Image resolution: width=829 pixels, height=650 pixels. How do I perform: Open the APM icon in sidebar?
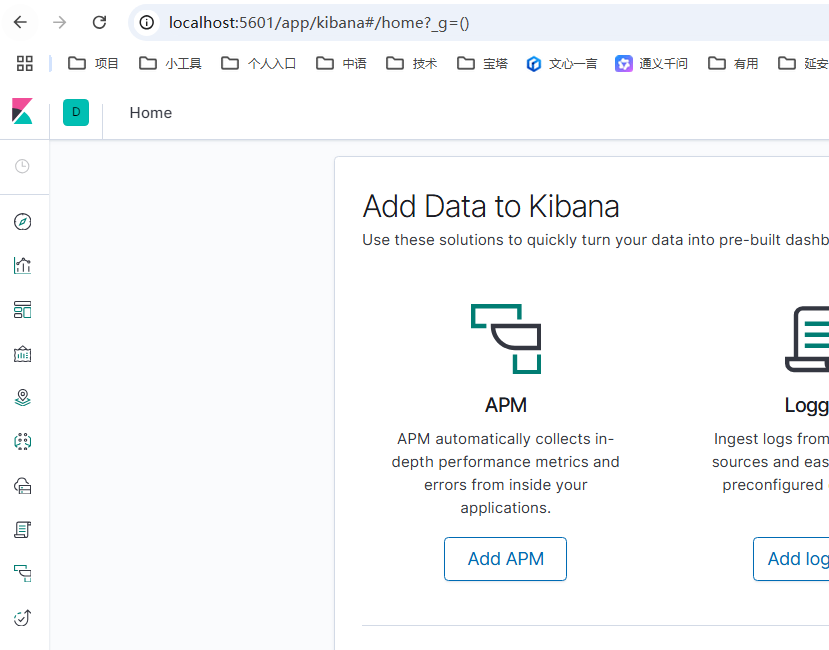[23, 574]
